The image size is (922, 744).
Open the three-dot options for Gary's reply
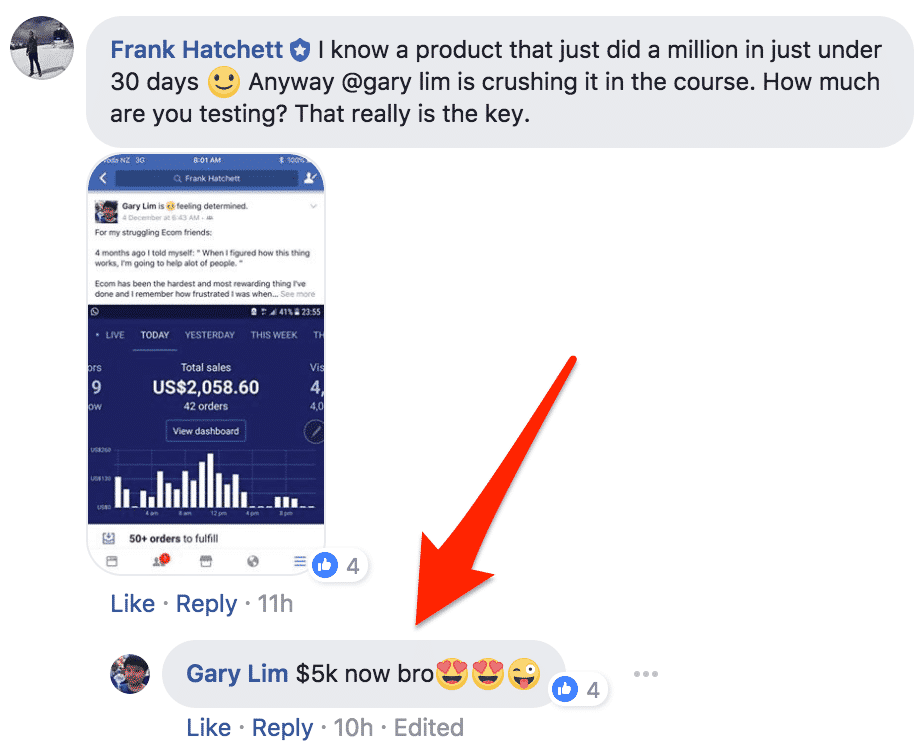(x=646, y=674)
